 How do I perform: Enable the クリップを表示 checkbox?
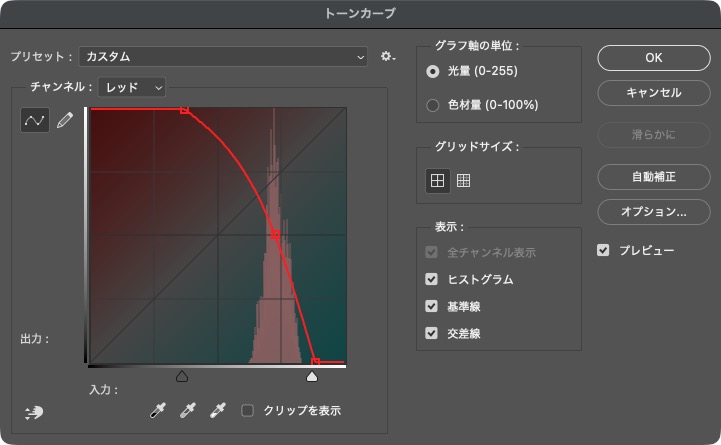[247, 410]
